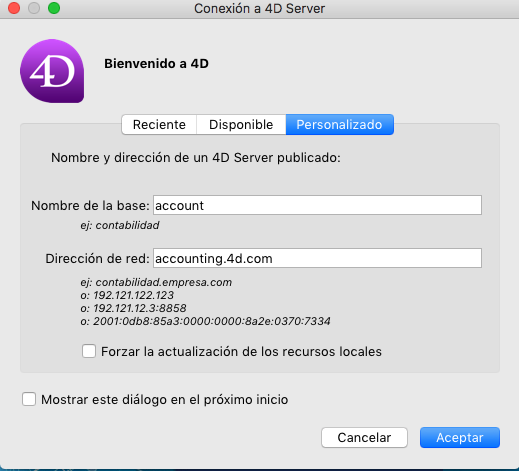Select the Personalizado tab
The height and width of the screenshot is (471, 519).
(339, 124)
